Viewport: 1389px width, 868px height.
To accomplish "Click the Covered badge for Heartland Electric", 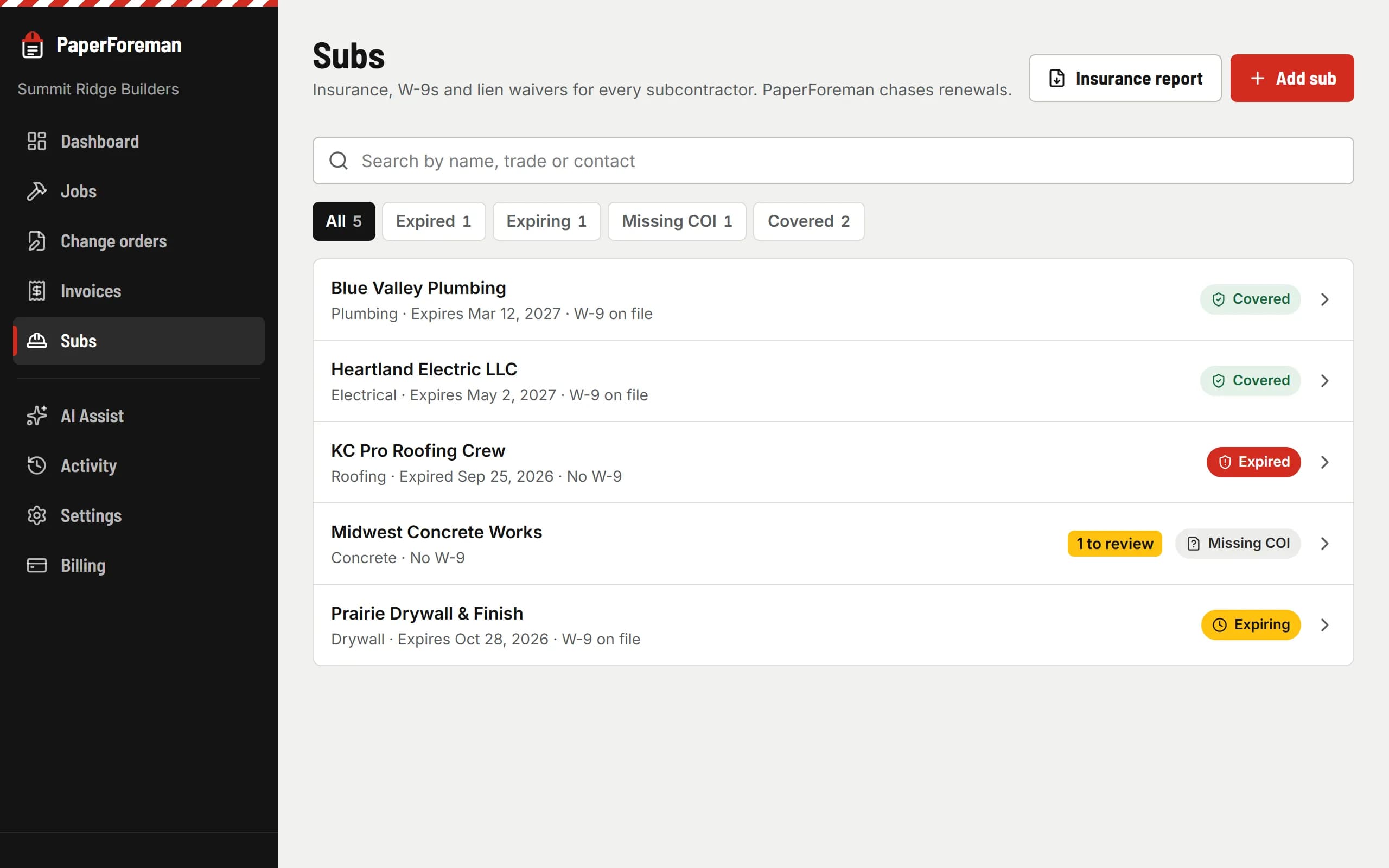I will (1250, 381).
